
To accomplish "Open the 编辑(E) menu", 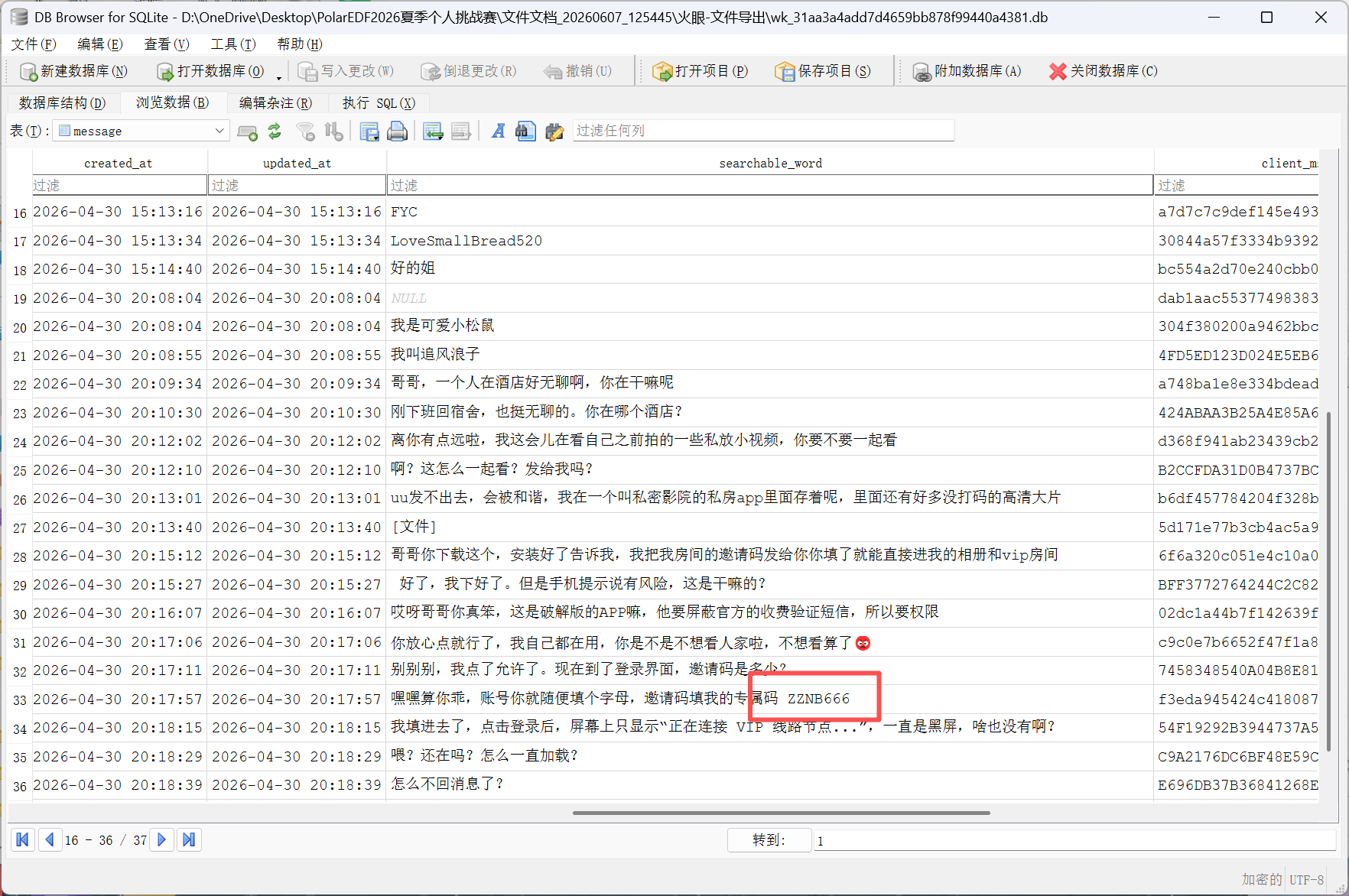I will tap(100, 44).
